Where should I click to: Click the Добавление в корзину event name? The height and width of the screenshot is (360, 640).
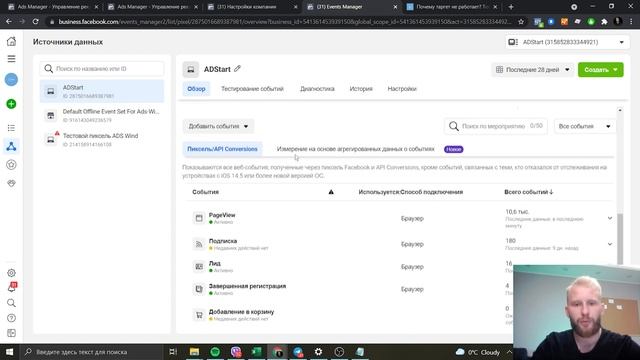point(242,312)
